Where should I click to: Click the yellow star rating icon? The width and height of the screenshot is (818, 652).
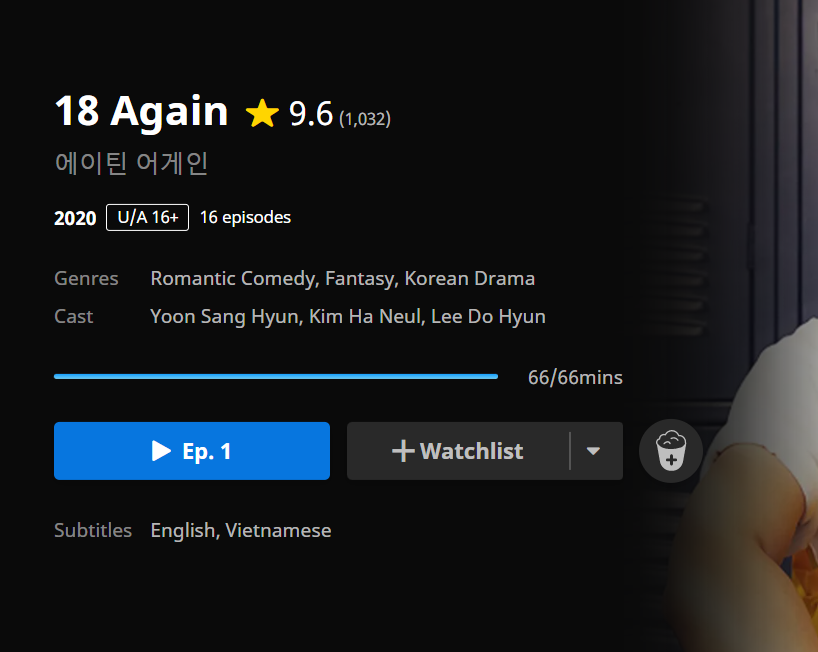pyautogui.click(x=262, y=113)
